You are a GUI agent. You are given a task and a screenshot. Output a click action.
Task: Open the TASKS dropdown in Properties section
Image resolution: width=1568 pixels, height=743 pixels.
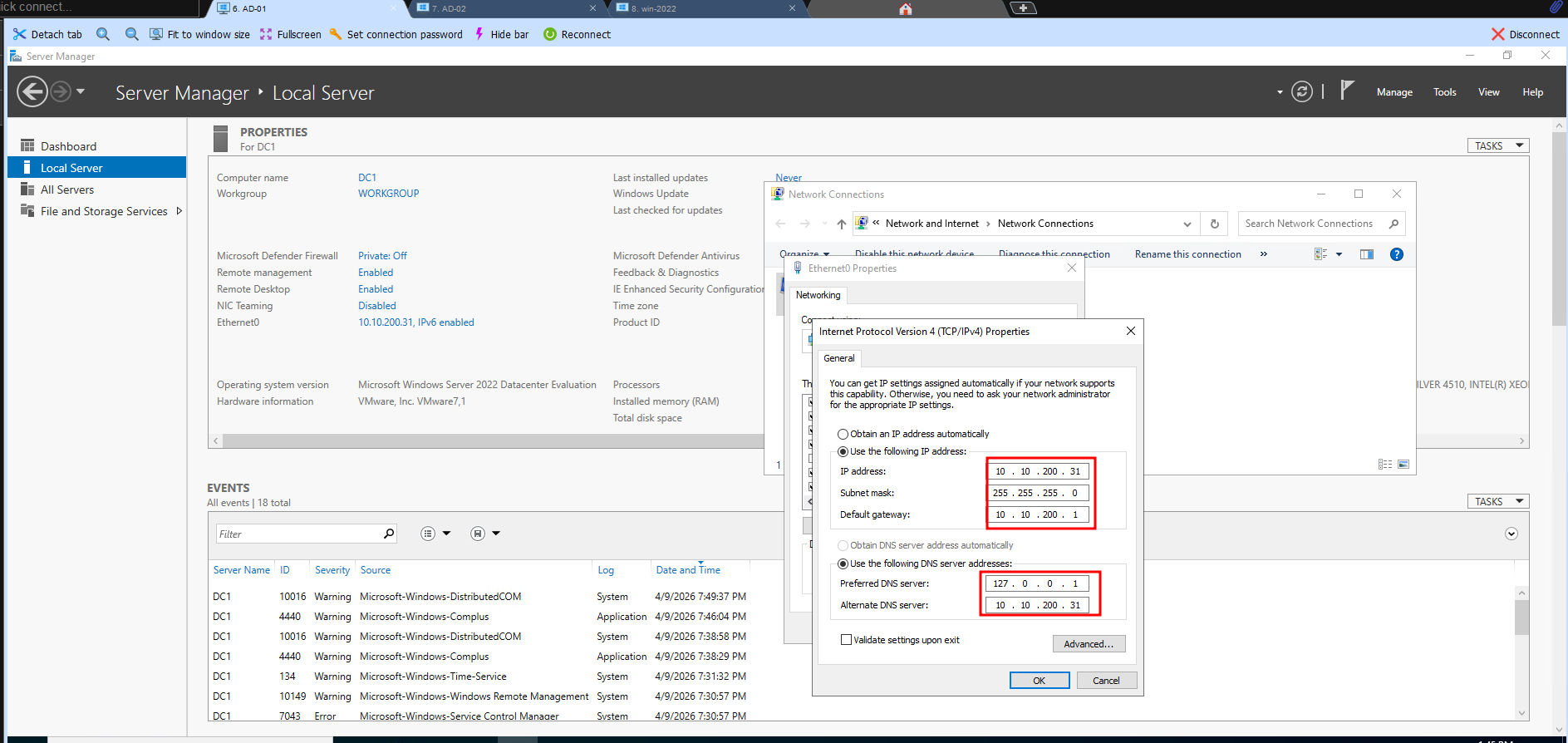point(1497,145)
